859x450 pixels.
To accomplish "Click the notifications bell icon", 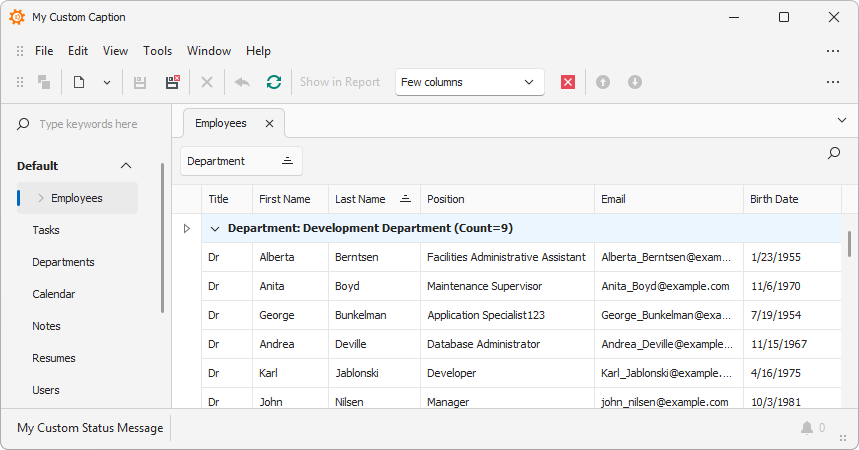I will (x=807, y=428).
